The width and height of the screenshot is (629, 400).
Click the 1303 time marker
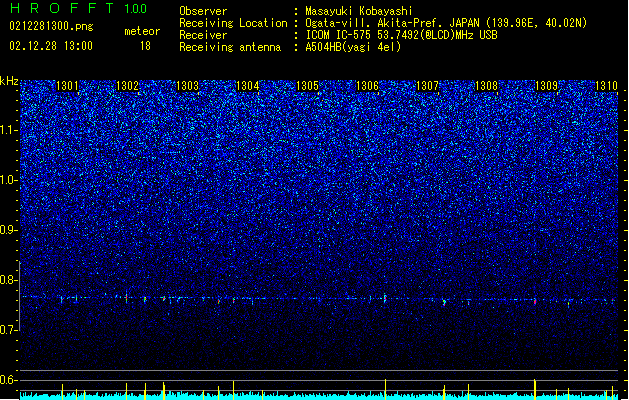pyautogui.click(x=187, y=86)
